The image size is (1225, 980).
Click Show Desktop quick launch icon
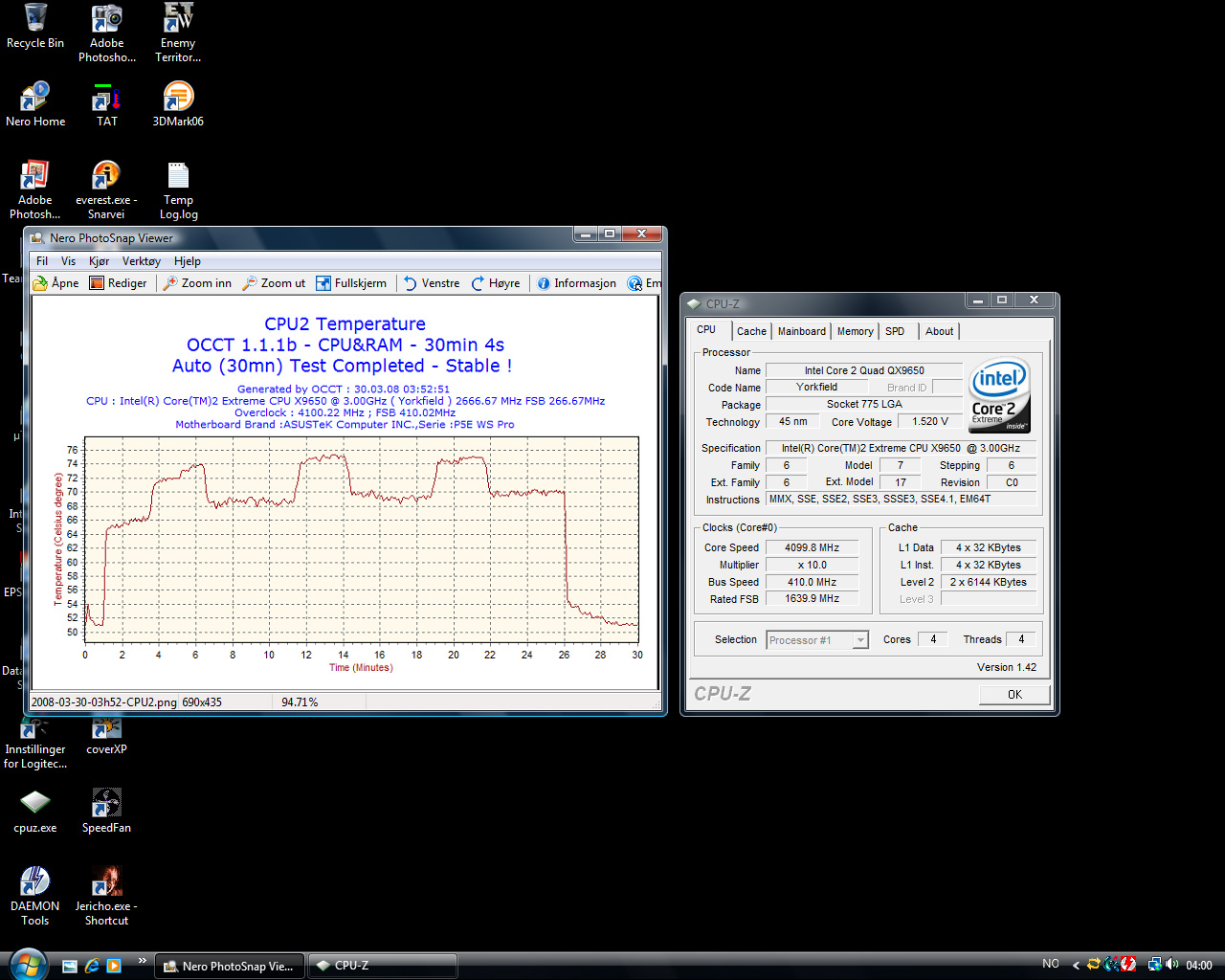[70, 966]
